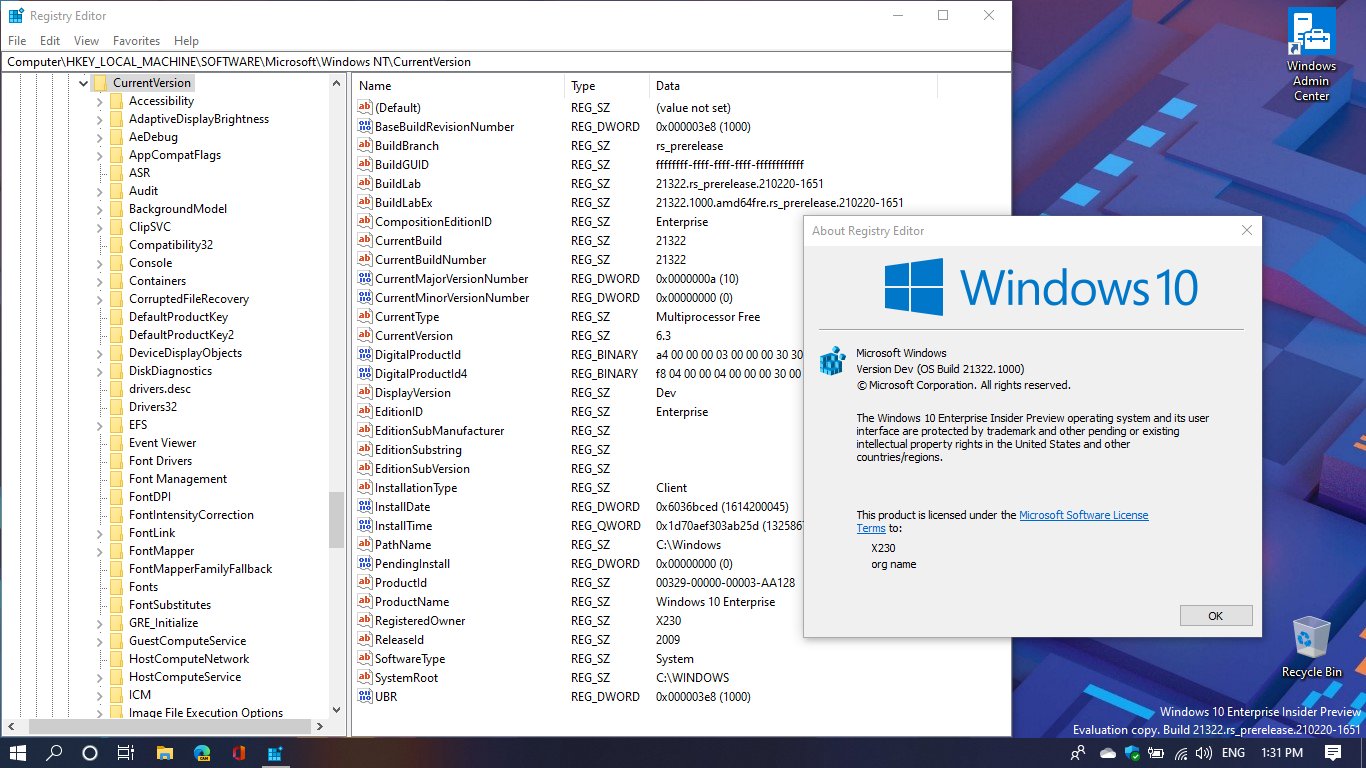This screenshot has width=1366, height=768.
Task: Expand the Audit key
Action: (x=100, y=191)
